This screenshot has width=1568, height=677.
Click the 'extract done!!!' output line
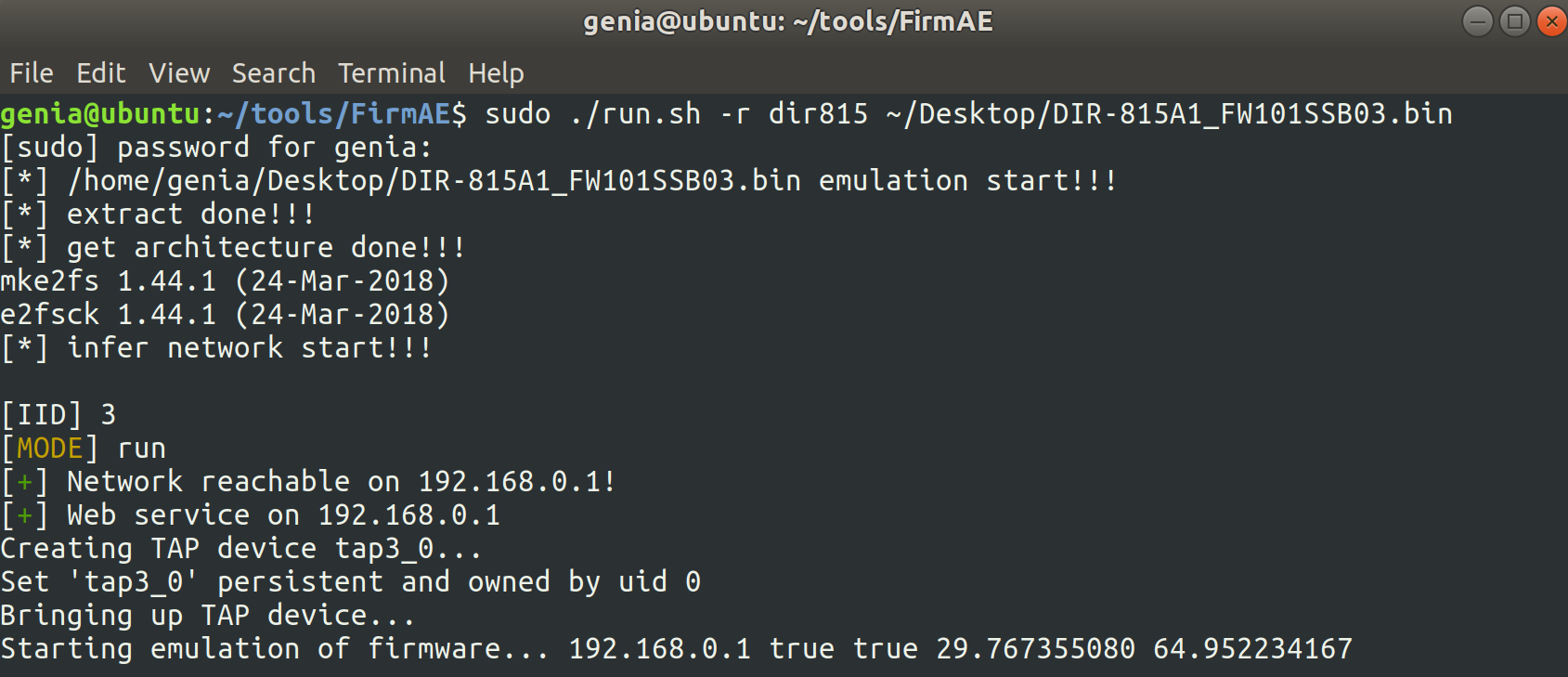point(158,215)
